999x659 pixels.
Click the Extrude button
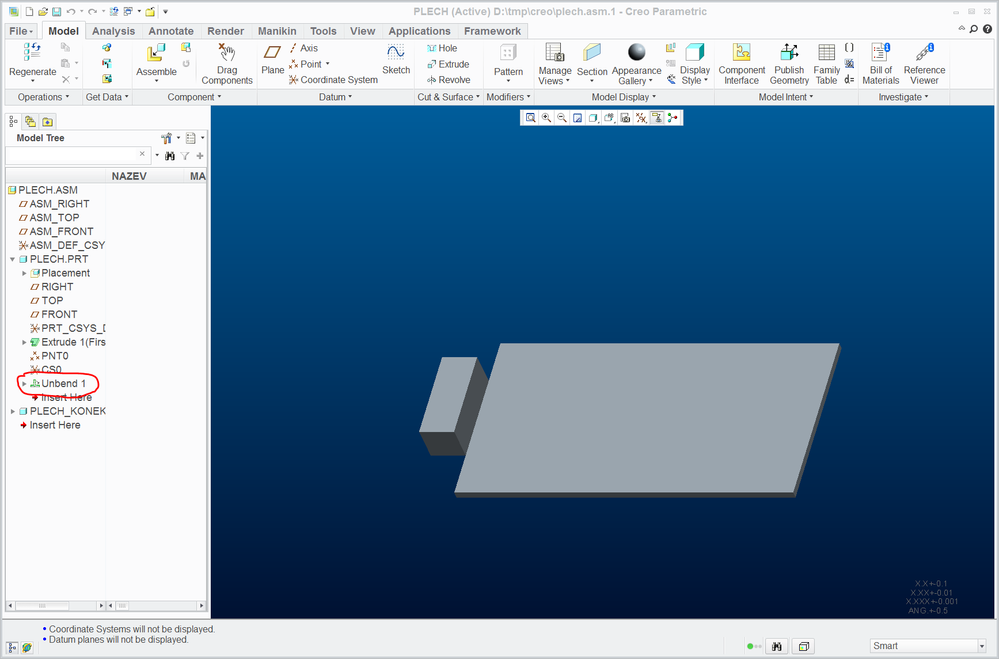[447, 64]
